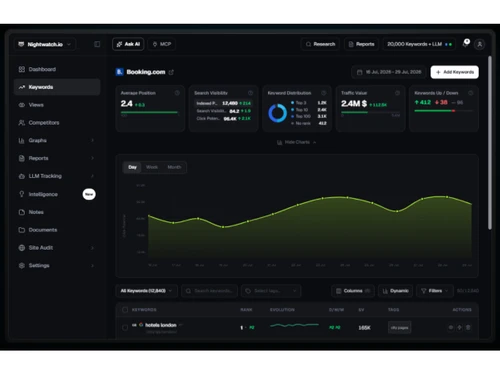Click the Competitors people icon
500x375 pixels.
[x=22, y=123]
